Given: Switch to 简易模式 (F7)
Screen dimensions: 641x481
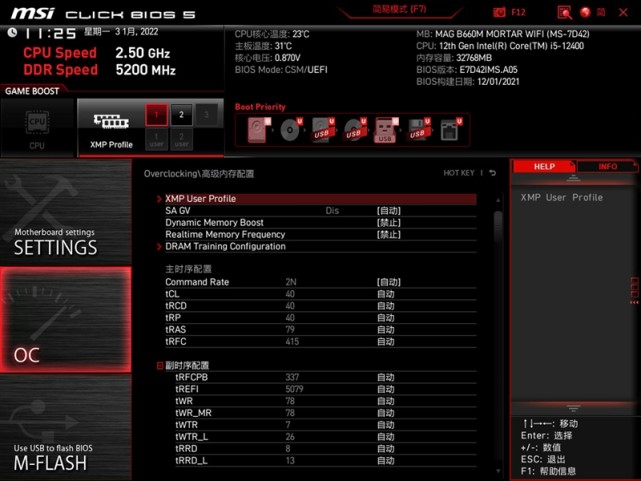Looking at the screenshot, I should click(399, 10).
